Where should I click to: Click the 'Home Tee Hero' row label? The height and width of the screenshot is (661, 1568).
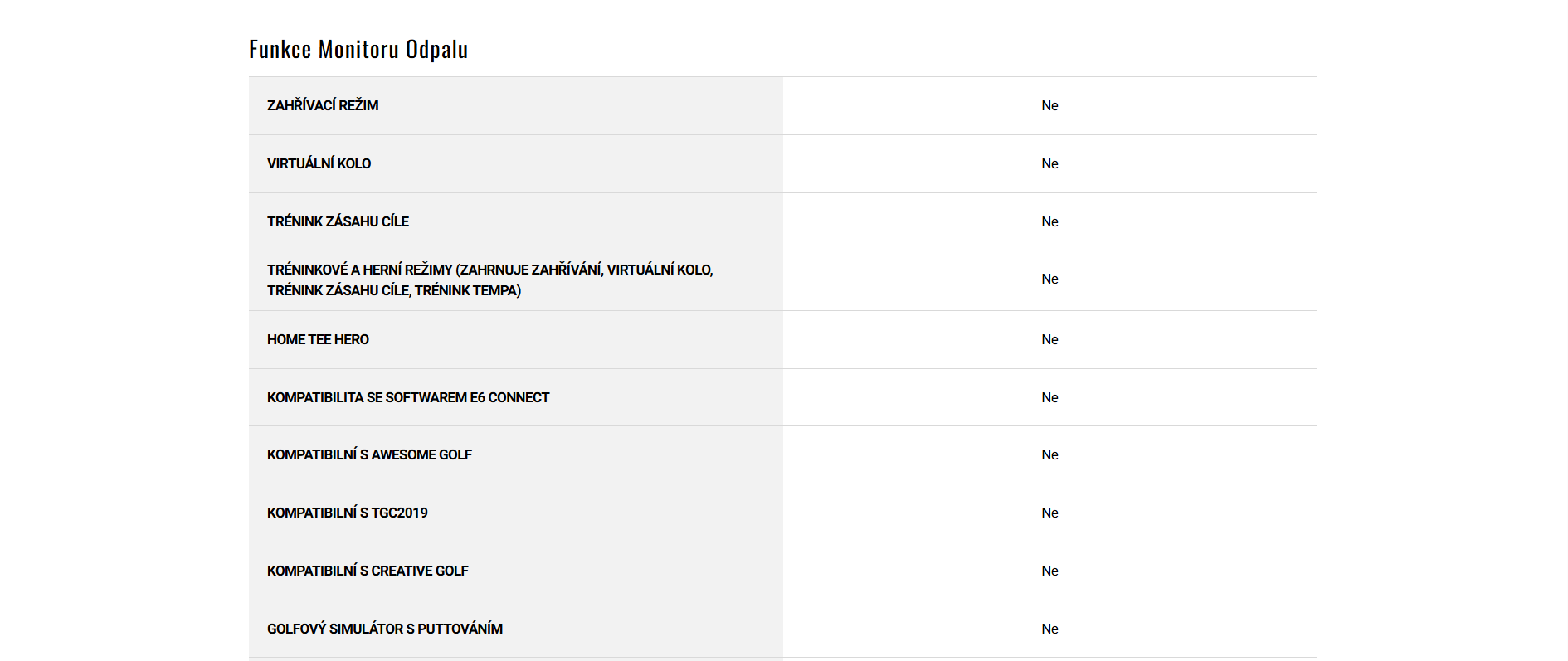(318, 340)
